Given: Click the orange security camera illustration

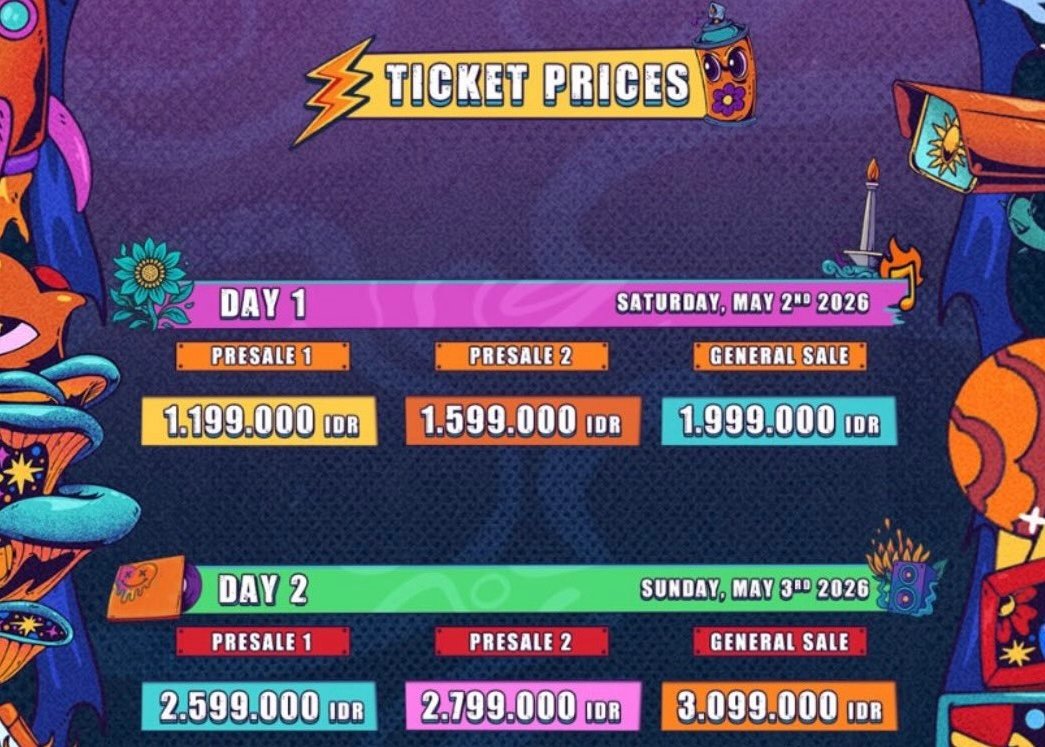Looking at the screenshot, I should point(969,137).
